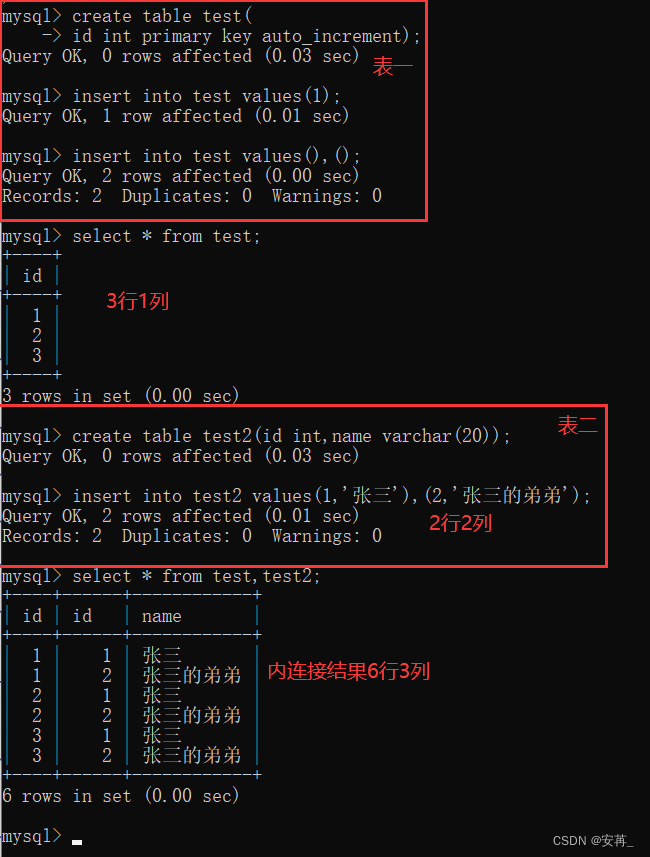Click the 'create table test(' command line
The width and height of the screenshot is (650, 857).
click(x=127, y=16)
